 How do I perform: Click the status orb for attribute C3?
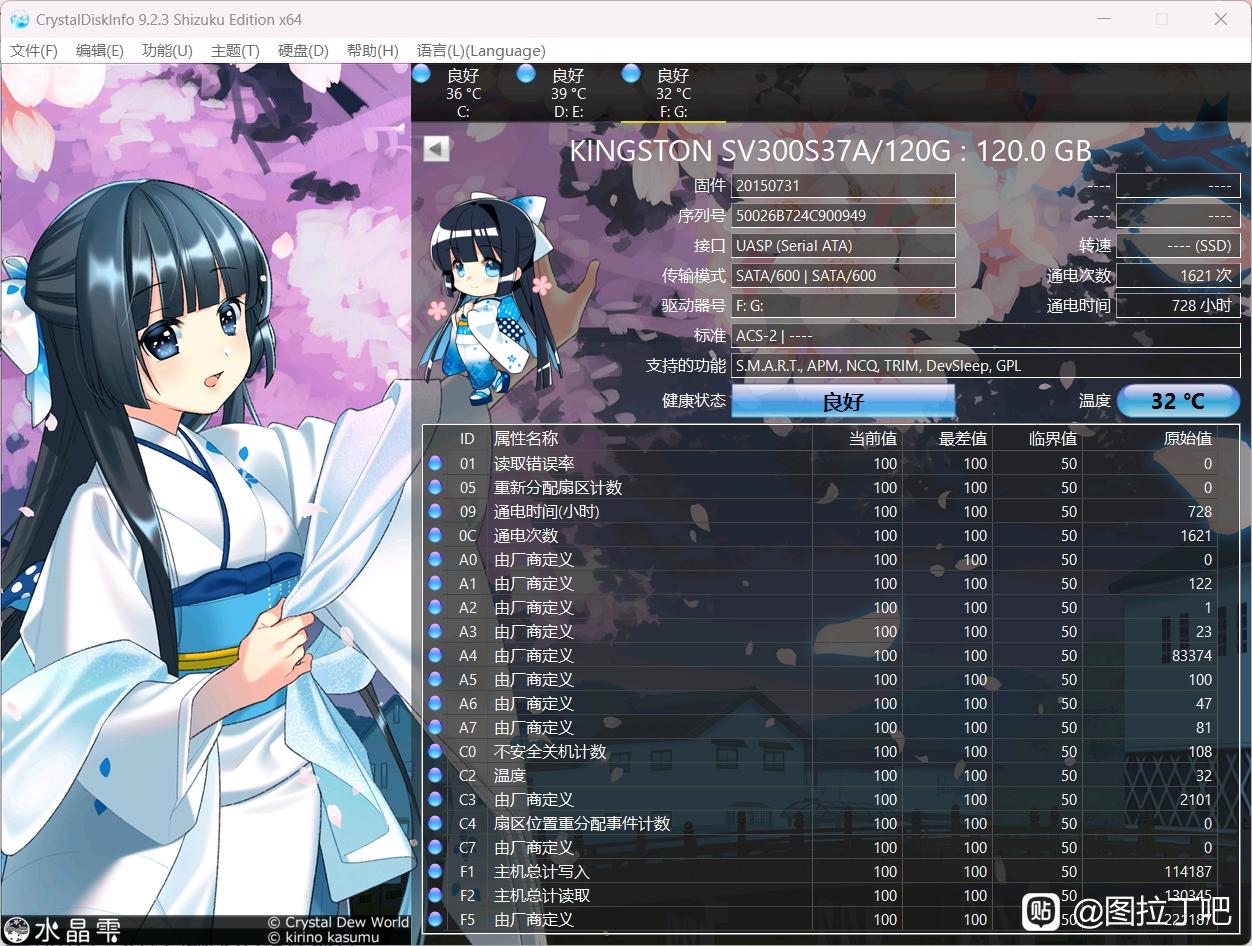pos(435,799)
